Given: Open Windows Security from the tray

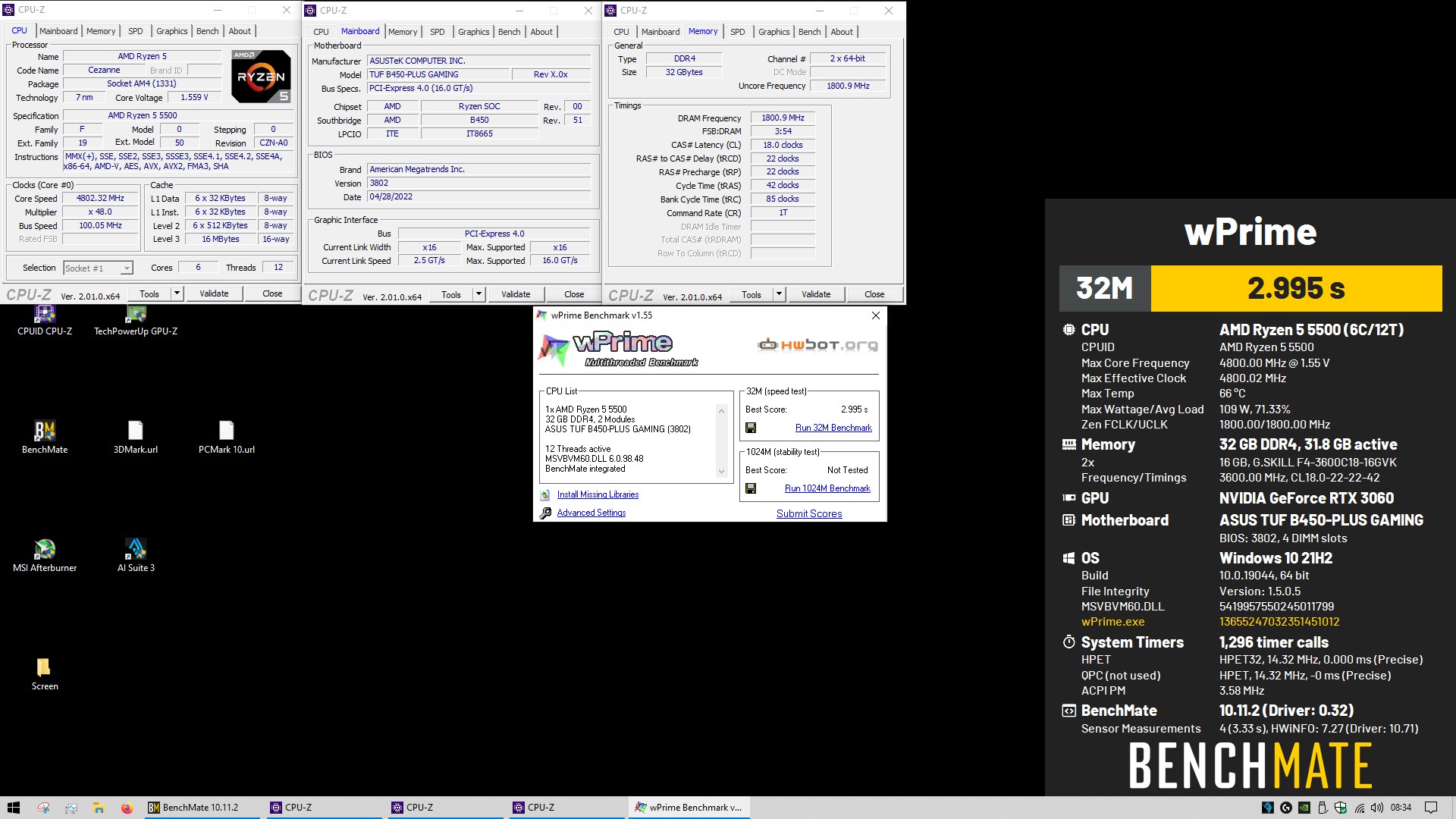Looking at the screenshot, I should coord(1341,808).
